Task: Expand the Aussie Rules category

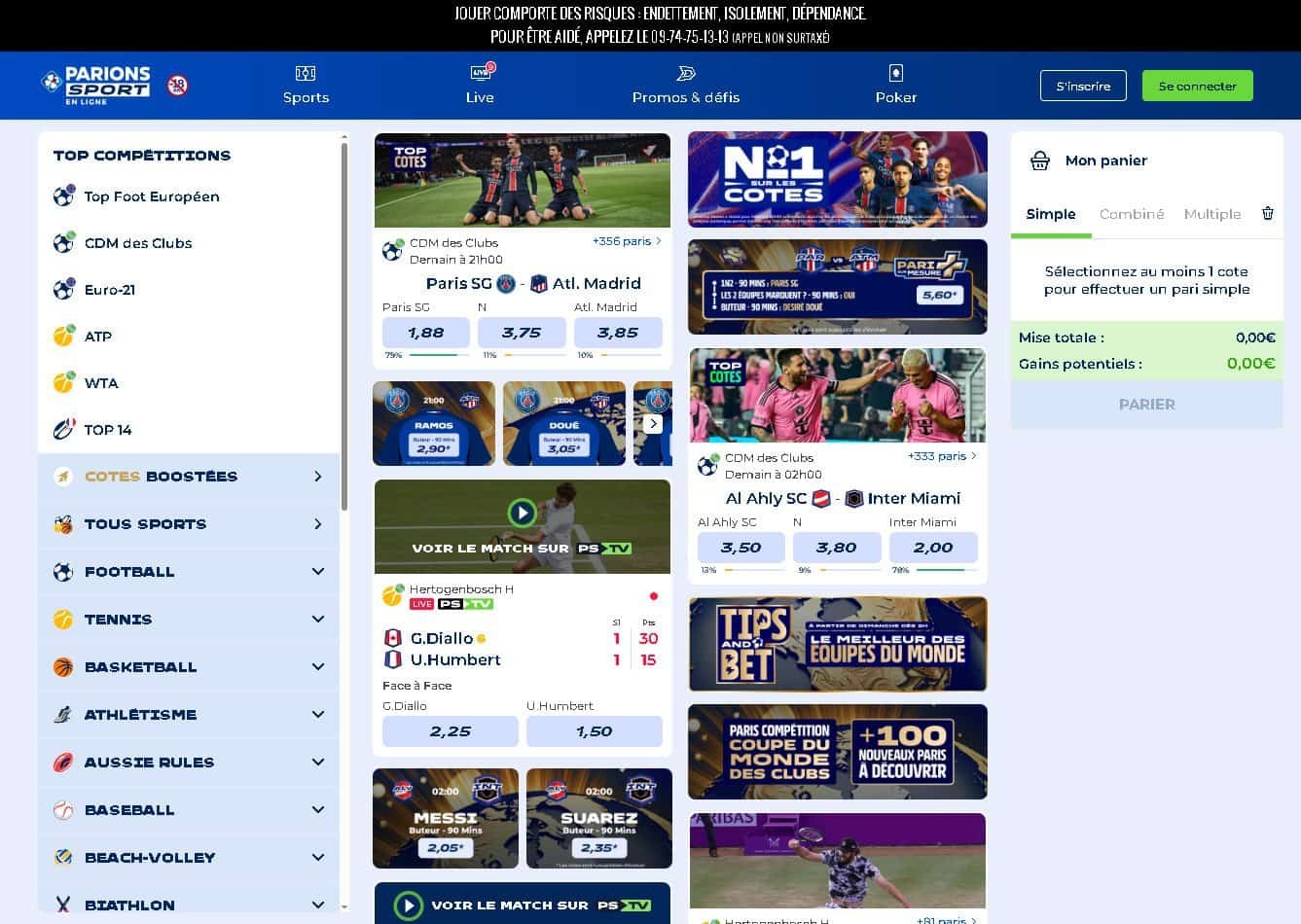Action: (x=318, y=763)
